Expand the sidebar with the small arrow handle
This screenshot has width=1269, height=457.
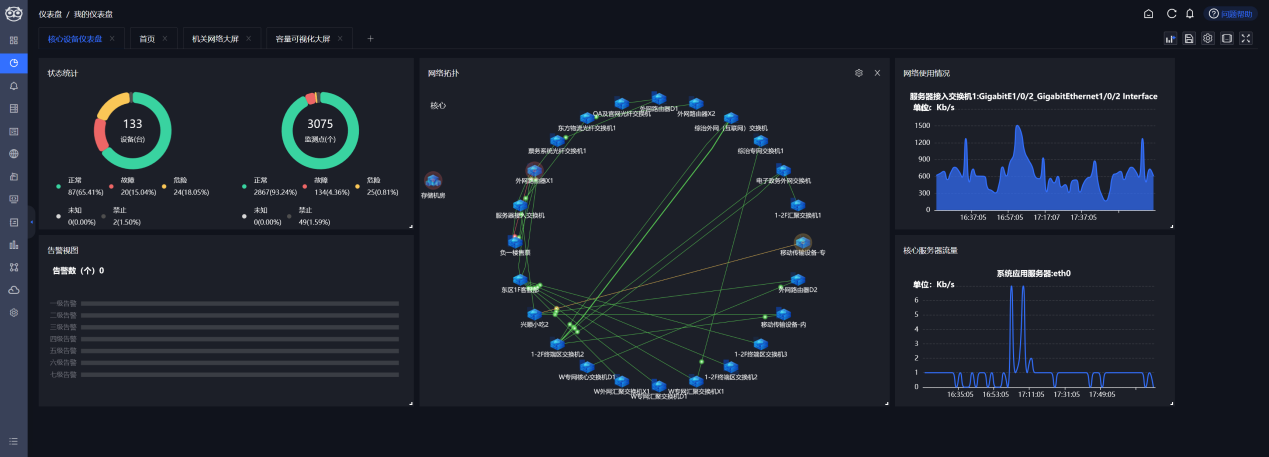pos(32,221)
